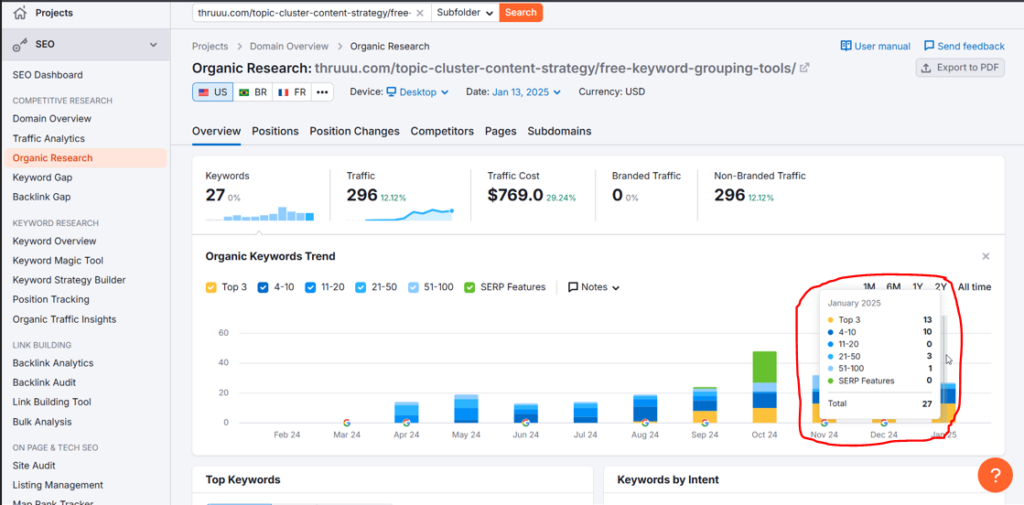Screen dimensions: 1024x505
Task: Click the May 24 stacked bar
Action: tap(466, 408)
